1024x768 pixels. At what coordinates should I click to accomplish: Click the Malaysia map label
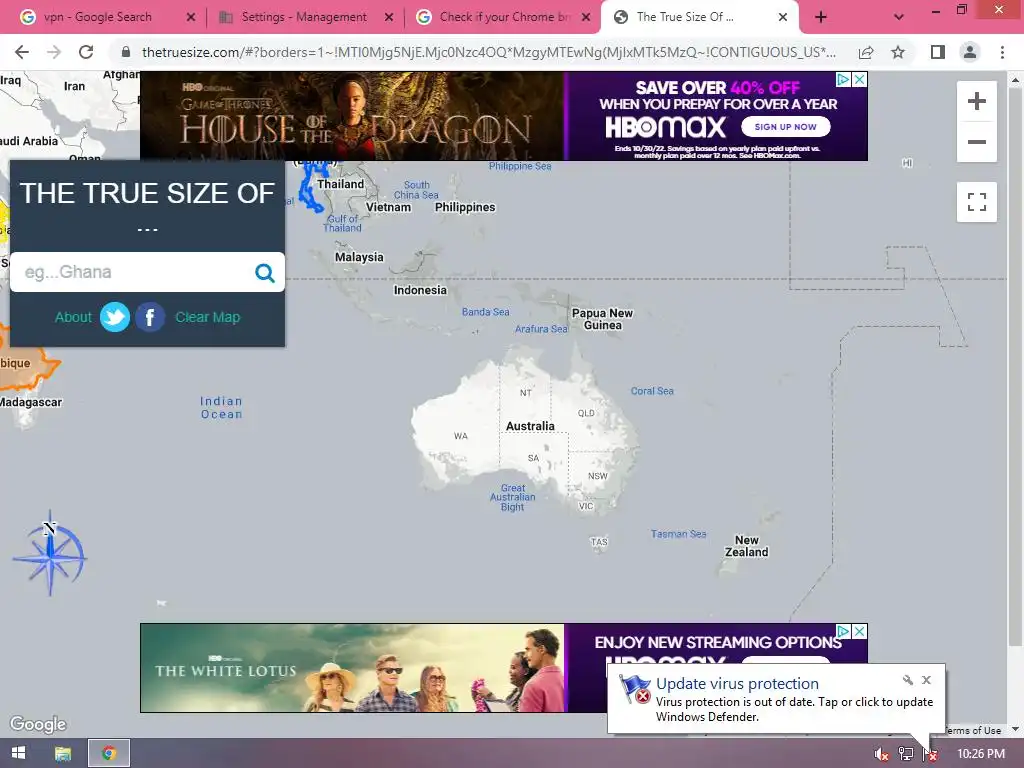[359, 257]
